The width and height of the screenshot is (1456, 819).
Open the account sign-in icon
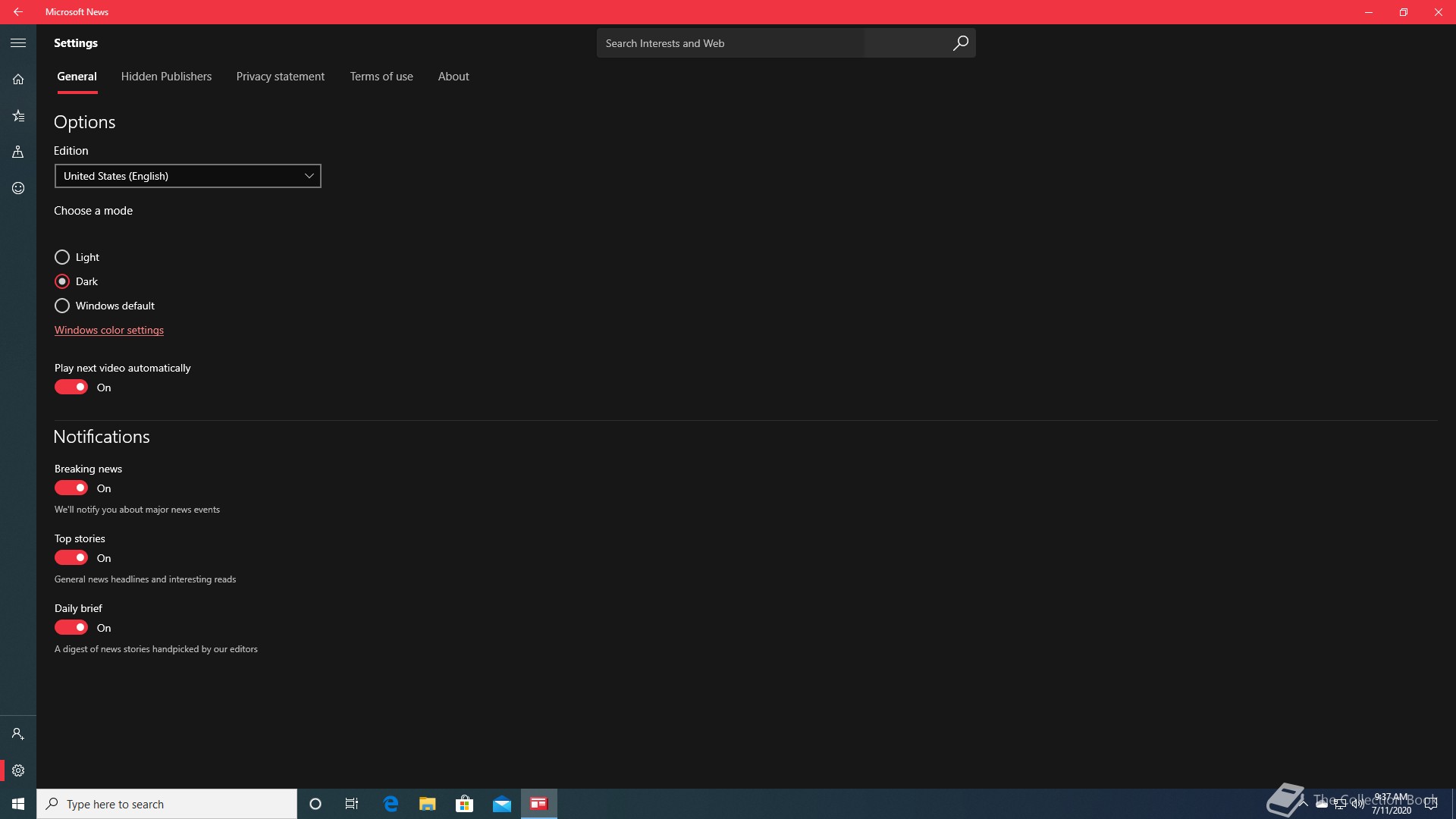click(18, 734)
